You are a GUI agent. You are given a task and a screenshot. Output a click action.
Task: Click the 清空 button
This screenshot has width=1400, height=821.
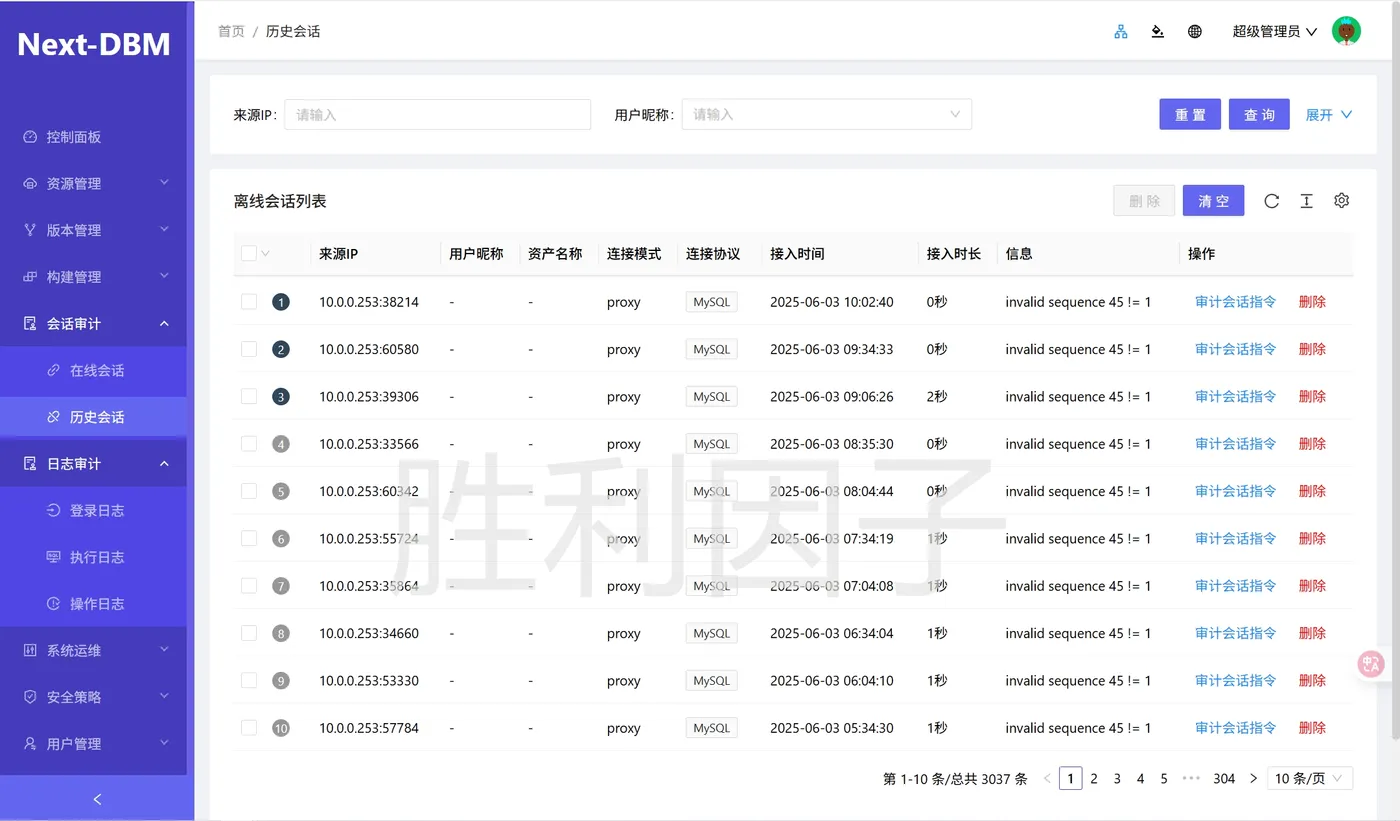pyautogui.click(x=1214, y=201)
